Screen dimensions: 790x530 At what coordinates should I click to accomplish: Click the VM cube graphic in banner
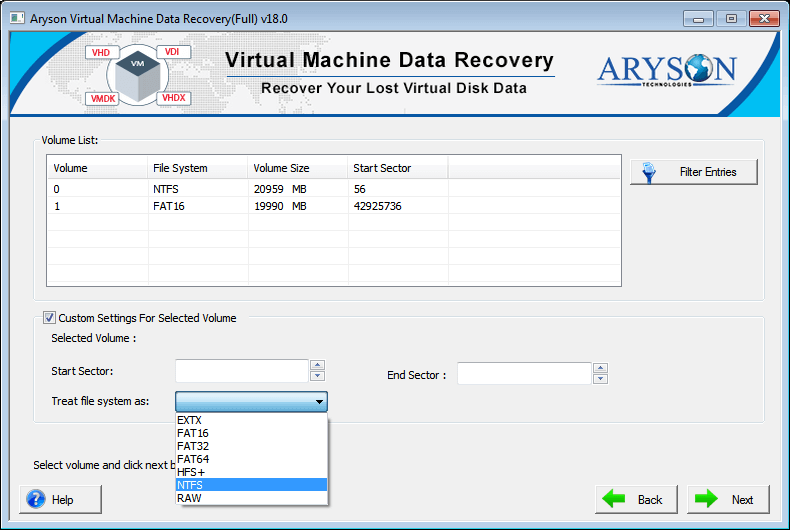pos(138,75)
